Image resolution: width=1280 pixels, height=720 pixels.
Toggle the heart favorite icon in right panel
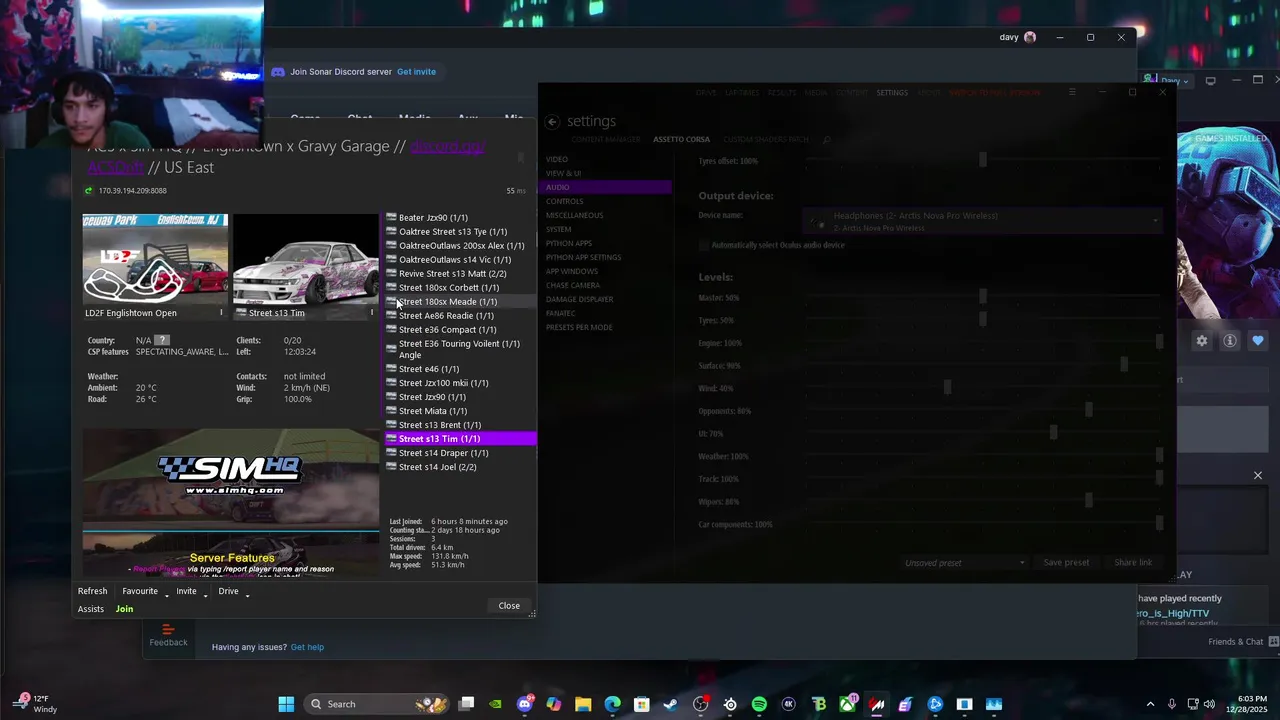coord(1258,341)
